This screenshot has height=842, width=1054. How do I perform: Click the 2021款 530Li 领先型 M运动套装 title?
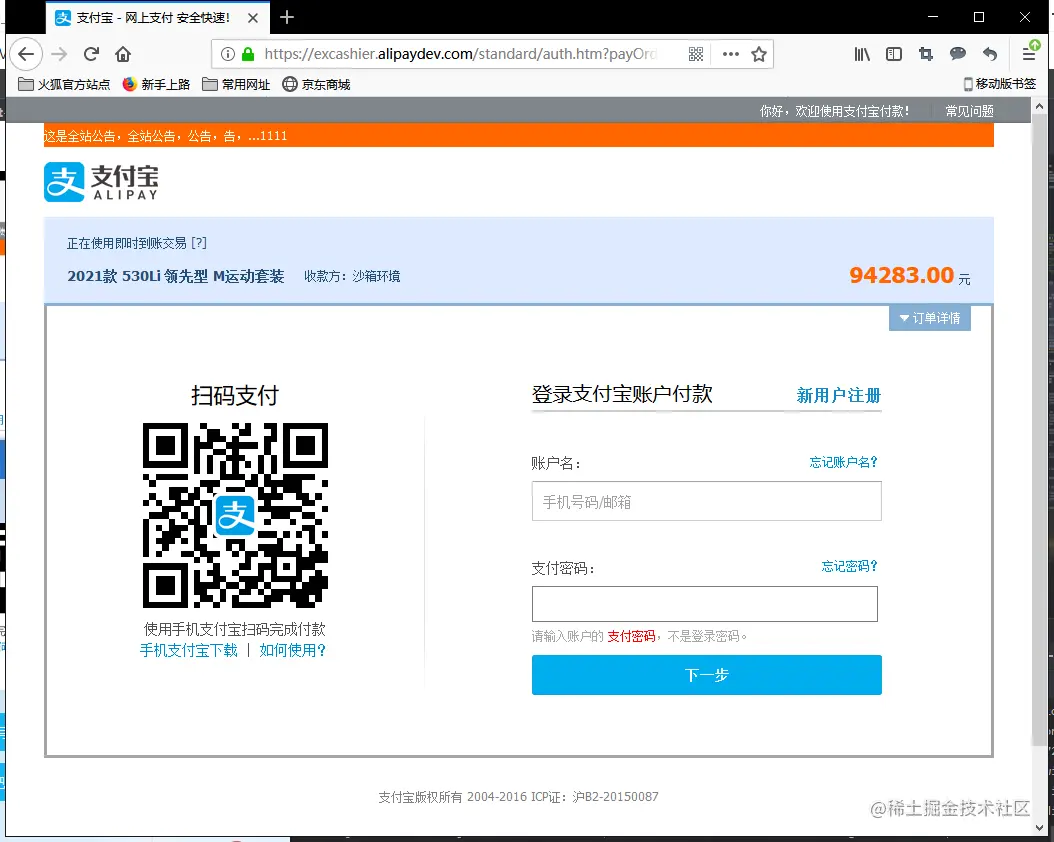175,276
